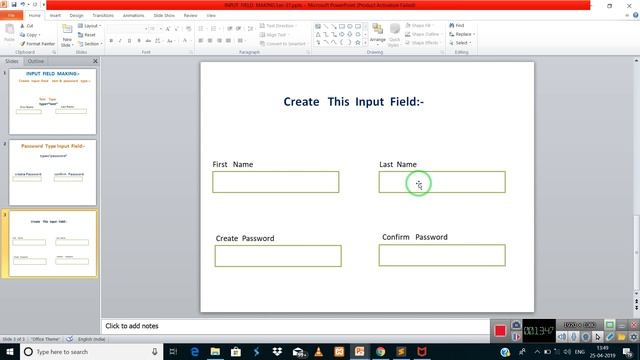Screen dimensions: 640x360
Task: Click the recorder settings gear icon
Action: pos(633,337)
